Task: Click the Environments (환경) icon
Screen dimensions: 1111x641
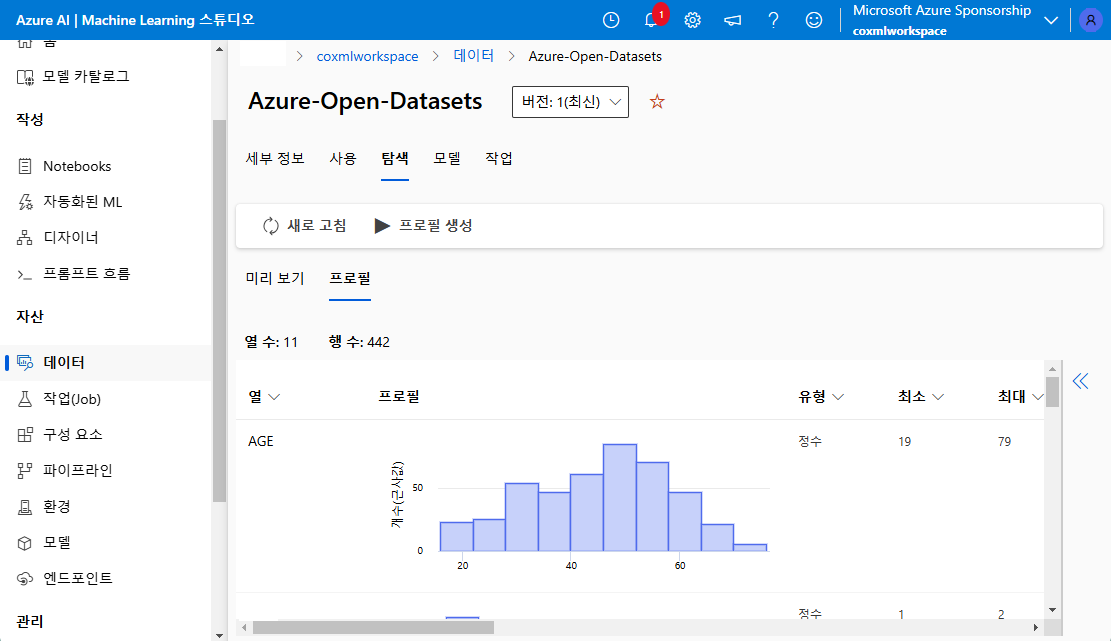Action: point(25,506)
